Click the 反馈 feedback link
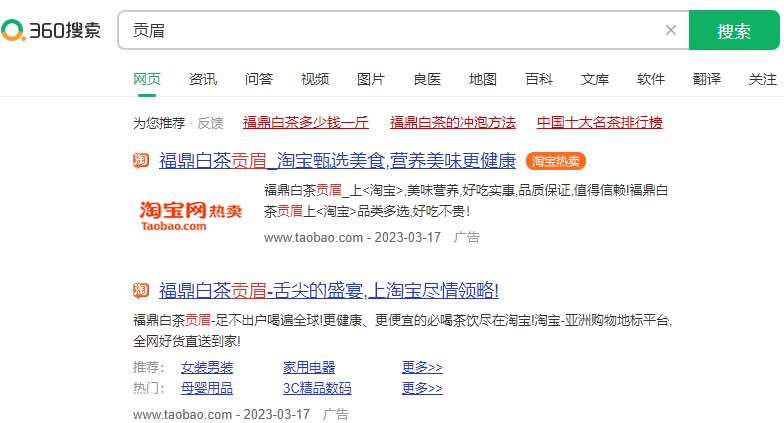The width and height of the screenshot is (784, 423). coord(210,123)
